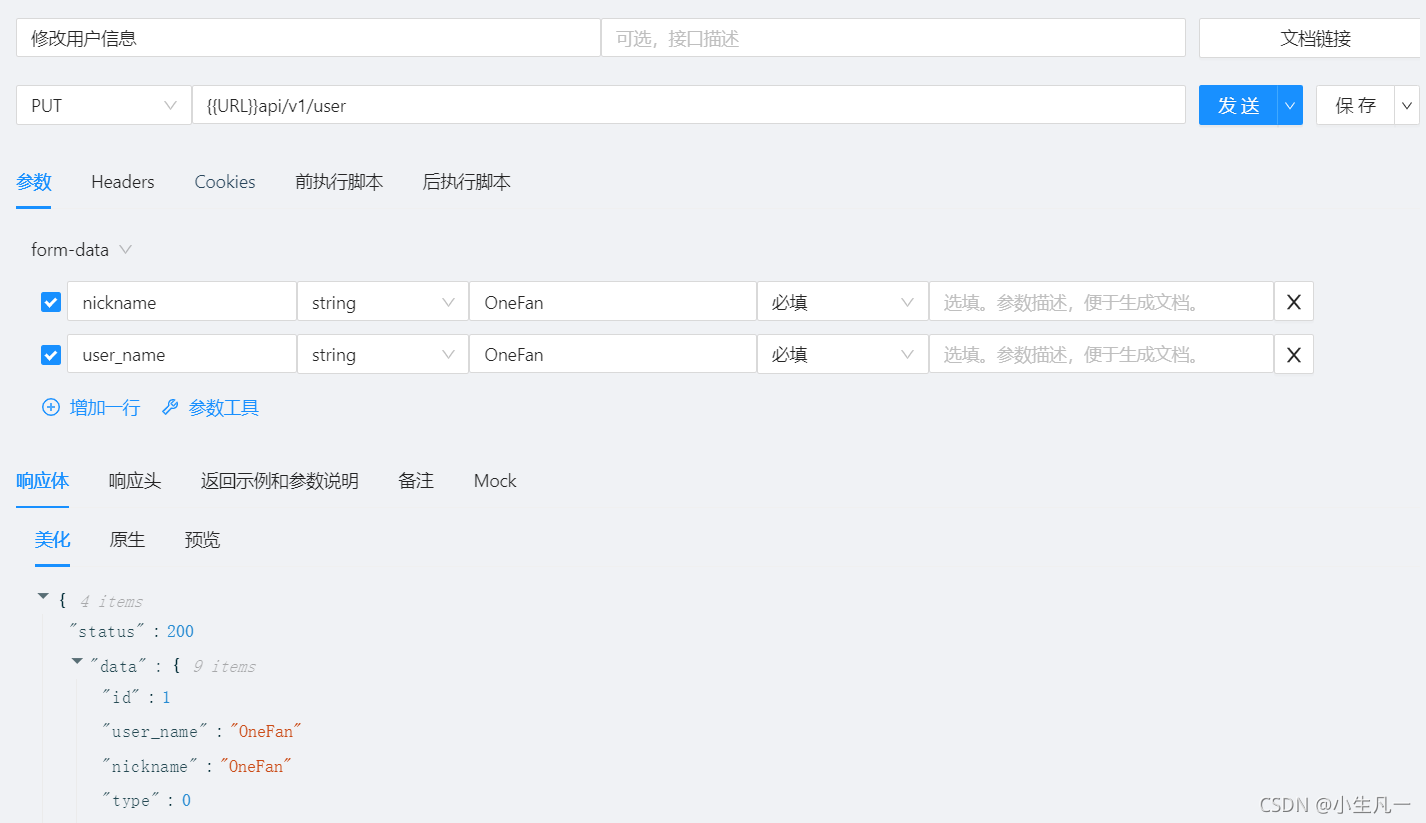Open the 必填 dropdown in the user_name row
This screenshot has width=1426, height=823.
coord(842,354)
